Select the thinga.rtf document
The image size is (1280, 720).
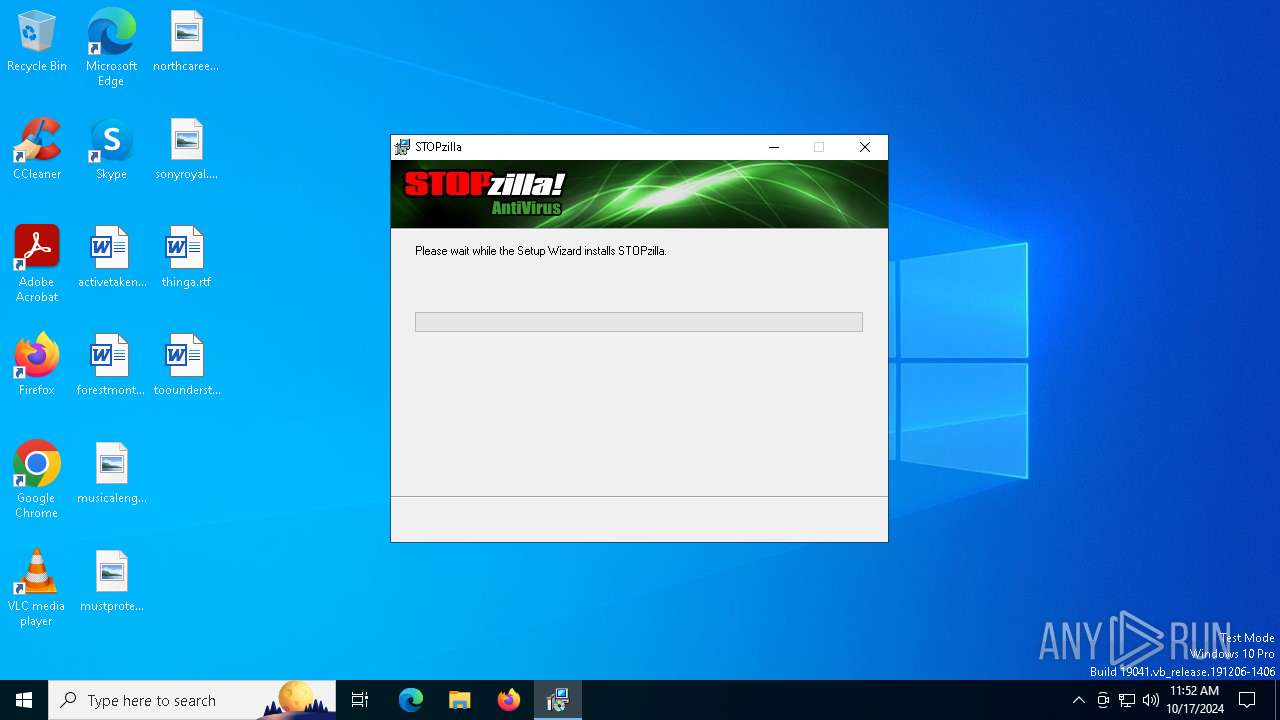click(186, 258)
